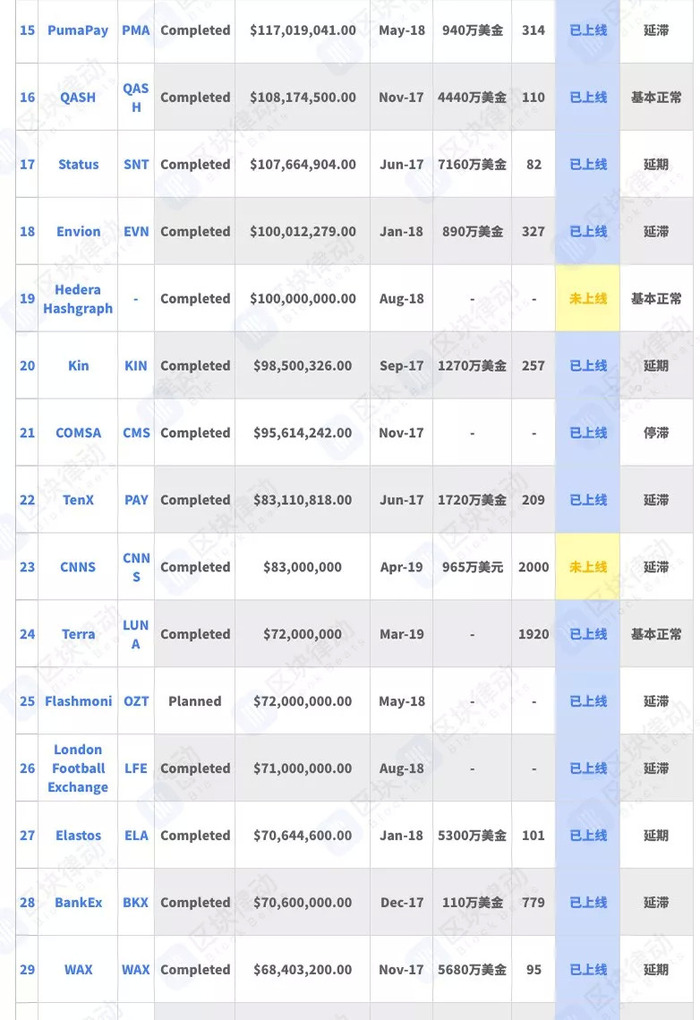Select the SNT token symbol

point(136,165)
